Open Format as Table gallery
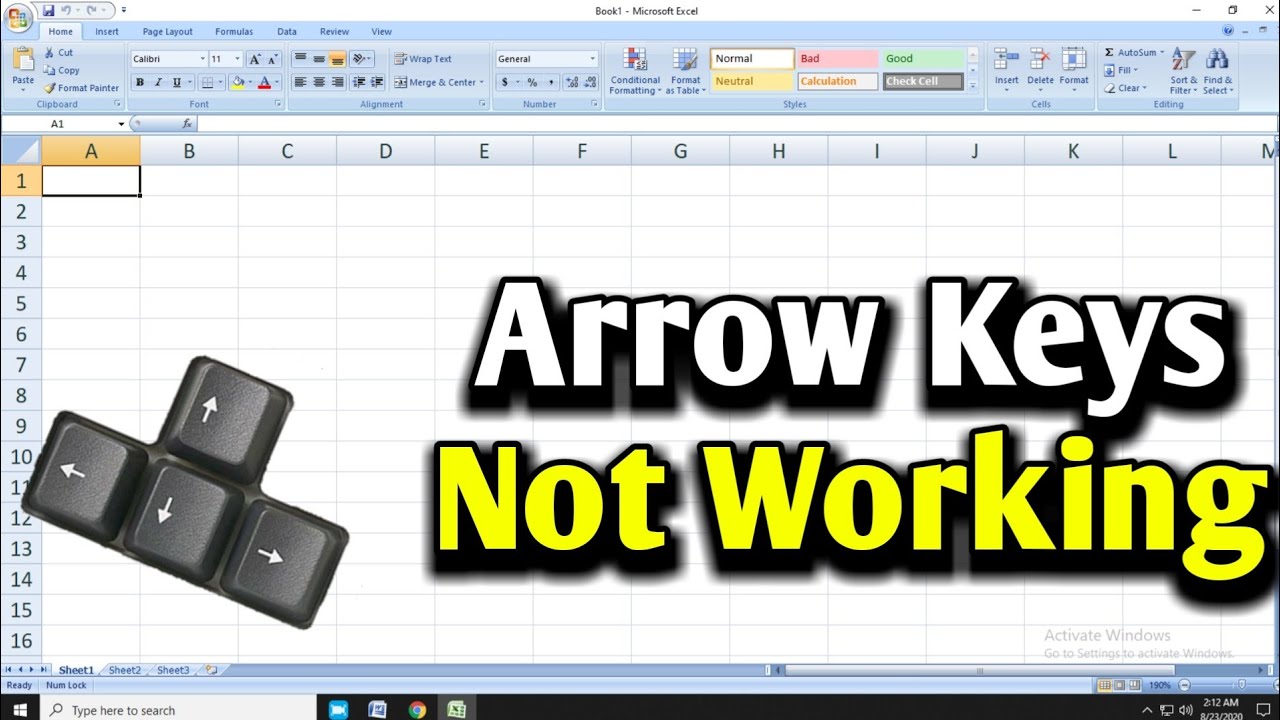The image size is (1280, 720). coord(686,71)
